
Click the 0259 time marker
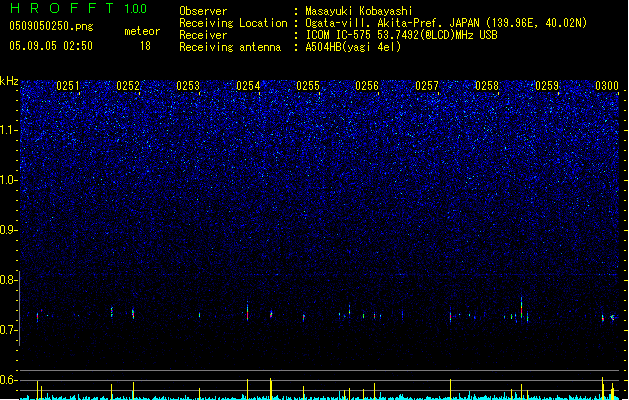[x=547, y=86]
